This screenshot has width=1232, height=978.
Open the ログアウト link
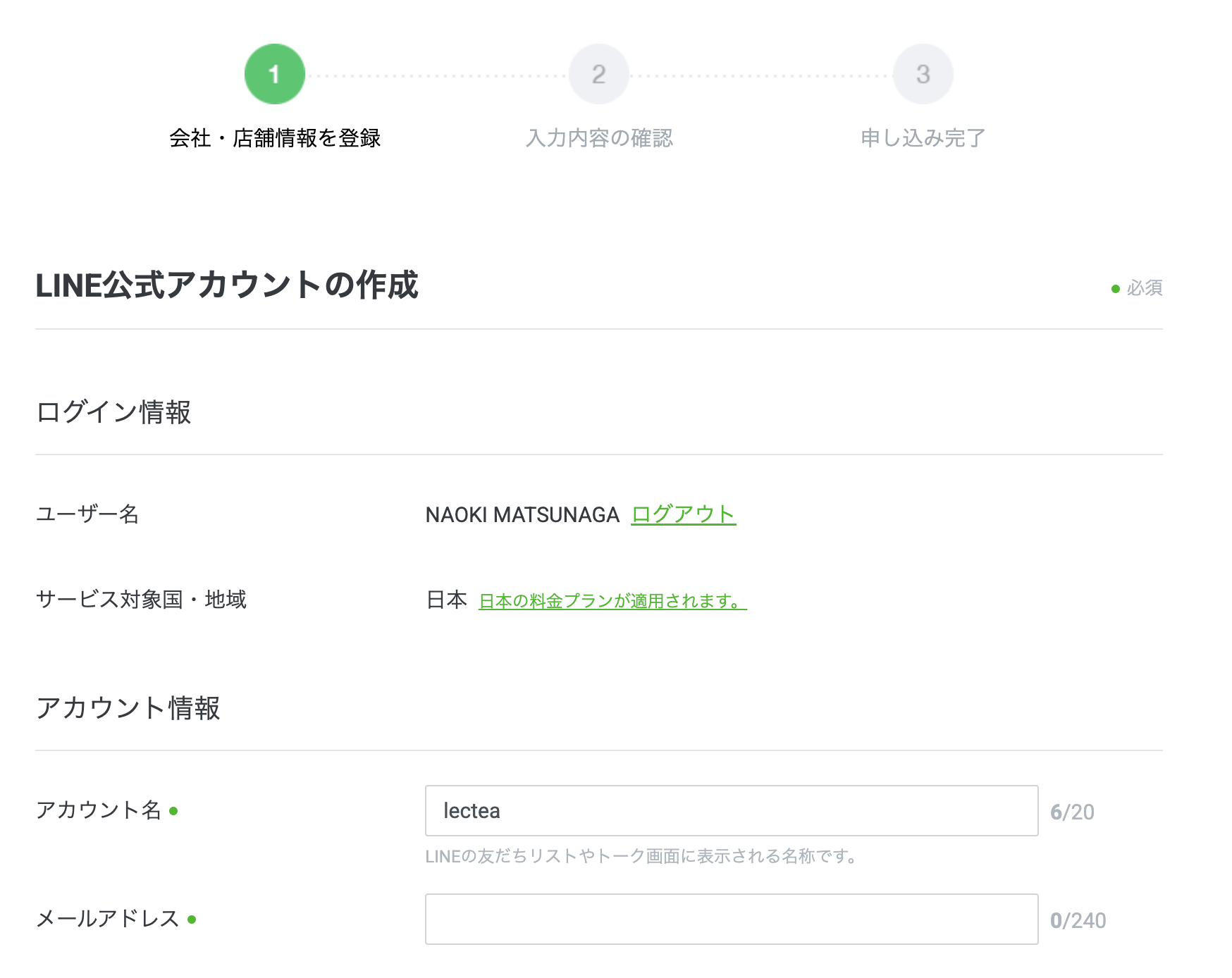coord(684,514)
